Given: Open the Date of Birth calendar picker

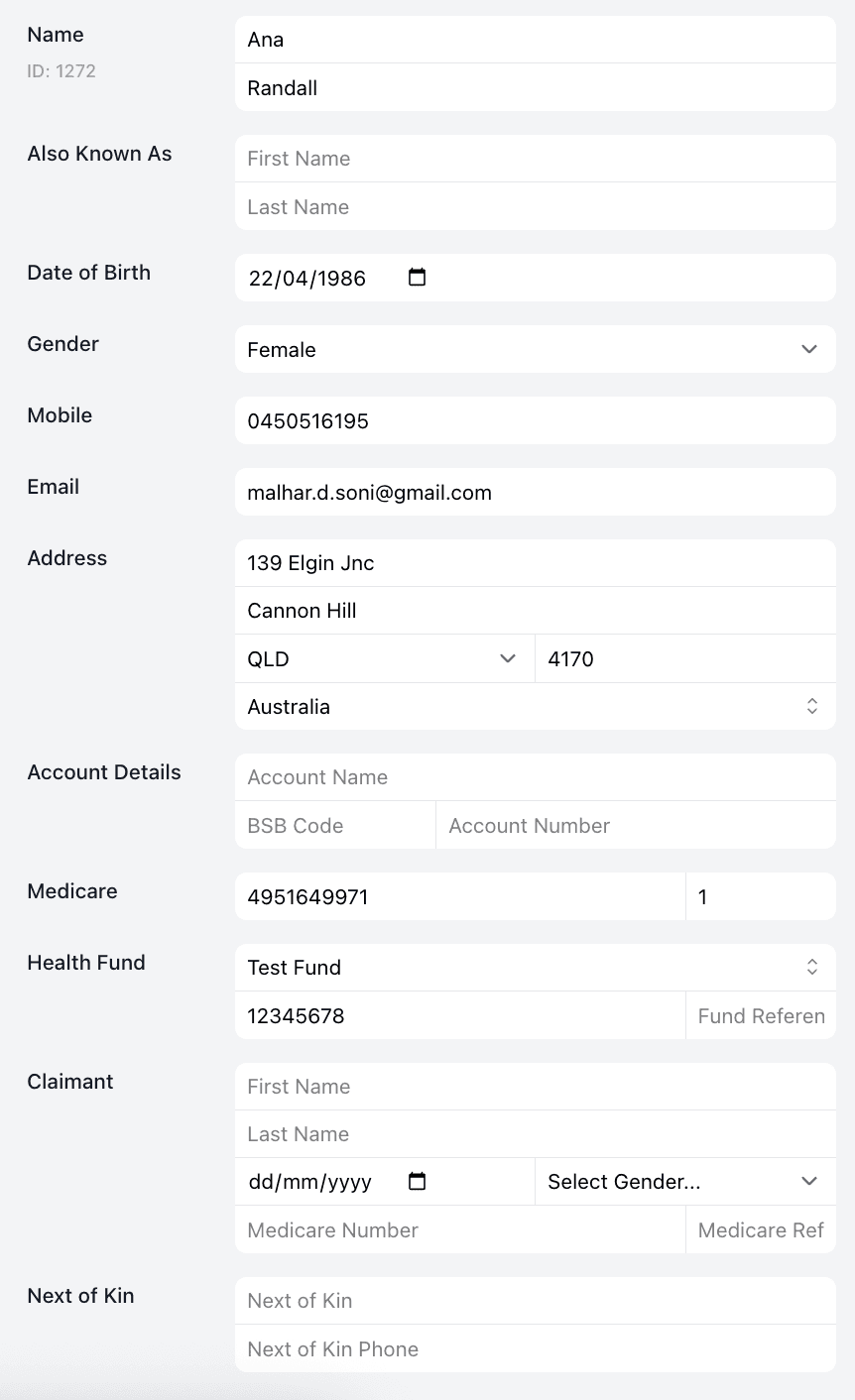Looking at the screenshot, I should tap(417, 278).
